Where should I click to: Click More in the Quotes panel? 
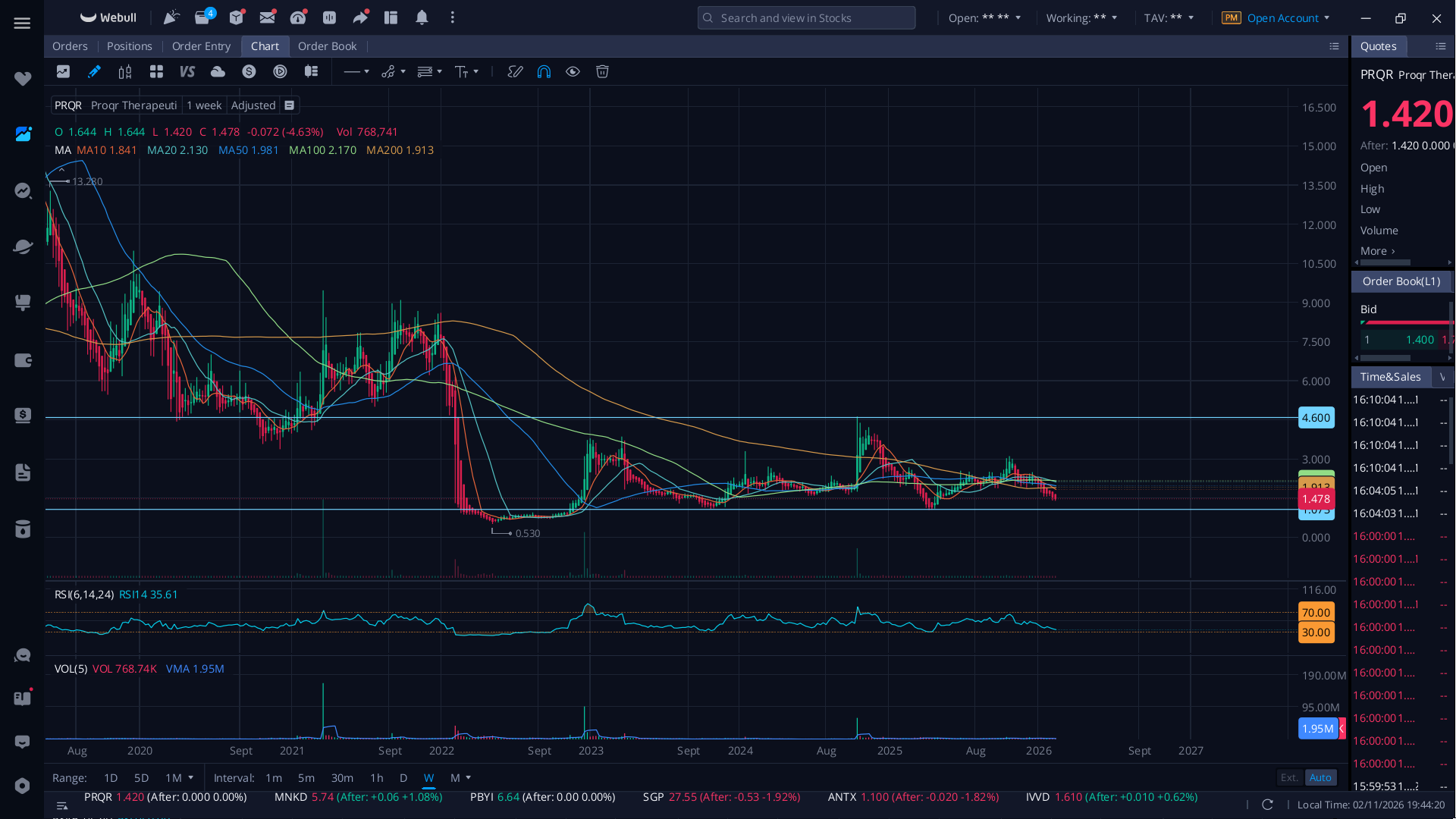[1377, 251]
